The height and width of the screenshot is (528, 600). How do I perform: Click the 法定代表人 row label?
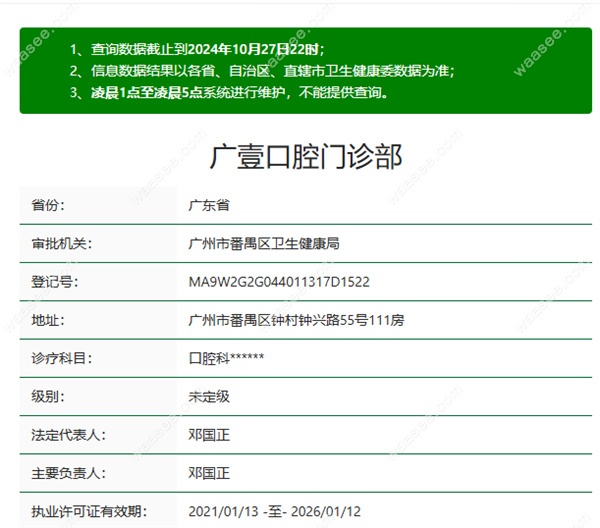68,435
